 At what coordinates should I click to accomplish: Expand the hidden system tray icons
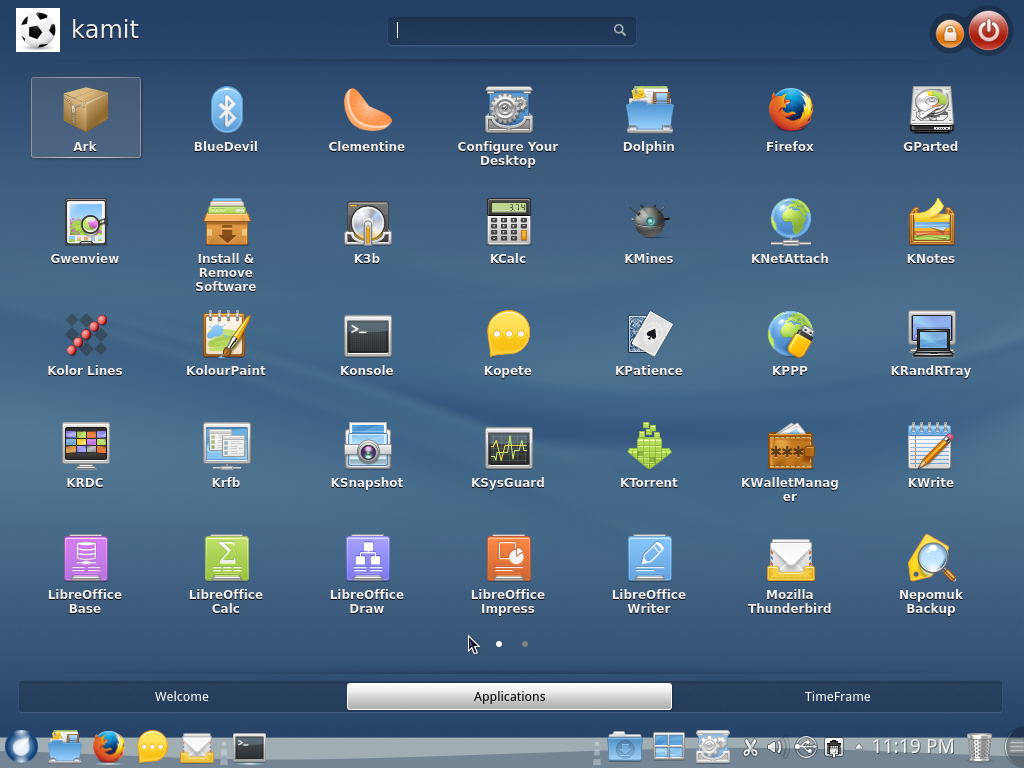858,746
